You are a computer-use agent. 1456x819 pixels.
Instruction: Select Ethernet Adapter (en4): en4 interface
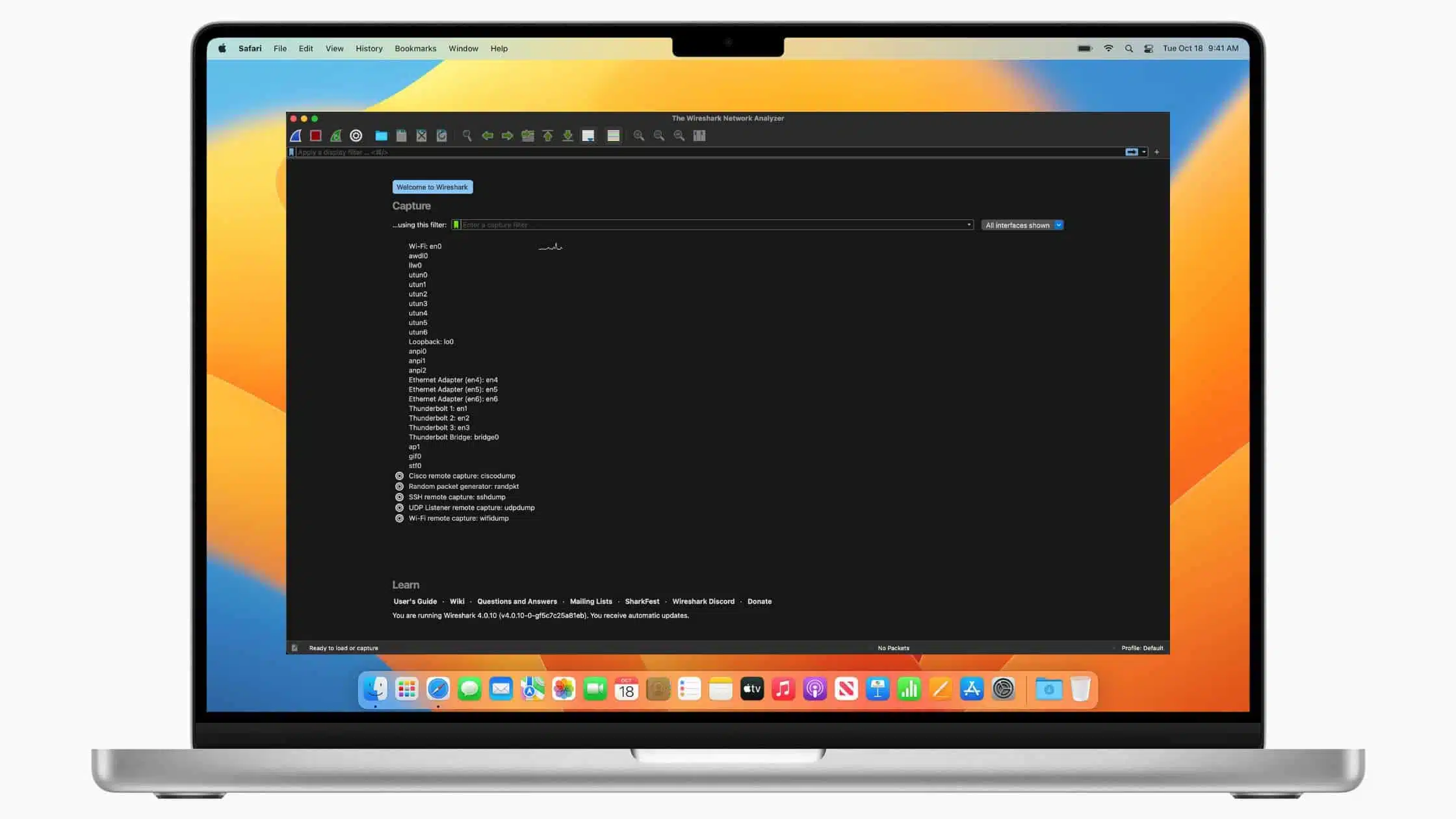pyautogui.click(x=453, y=380)
